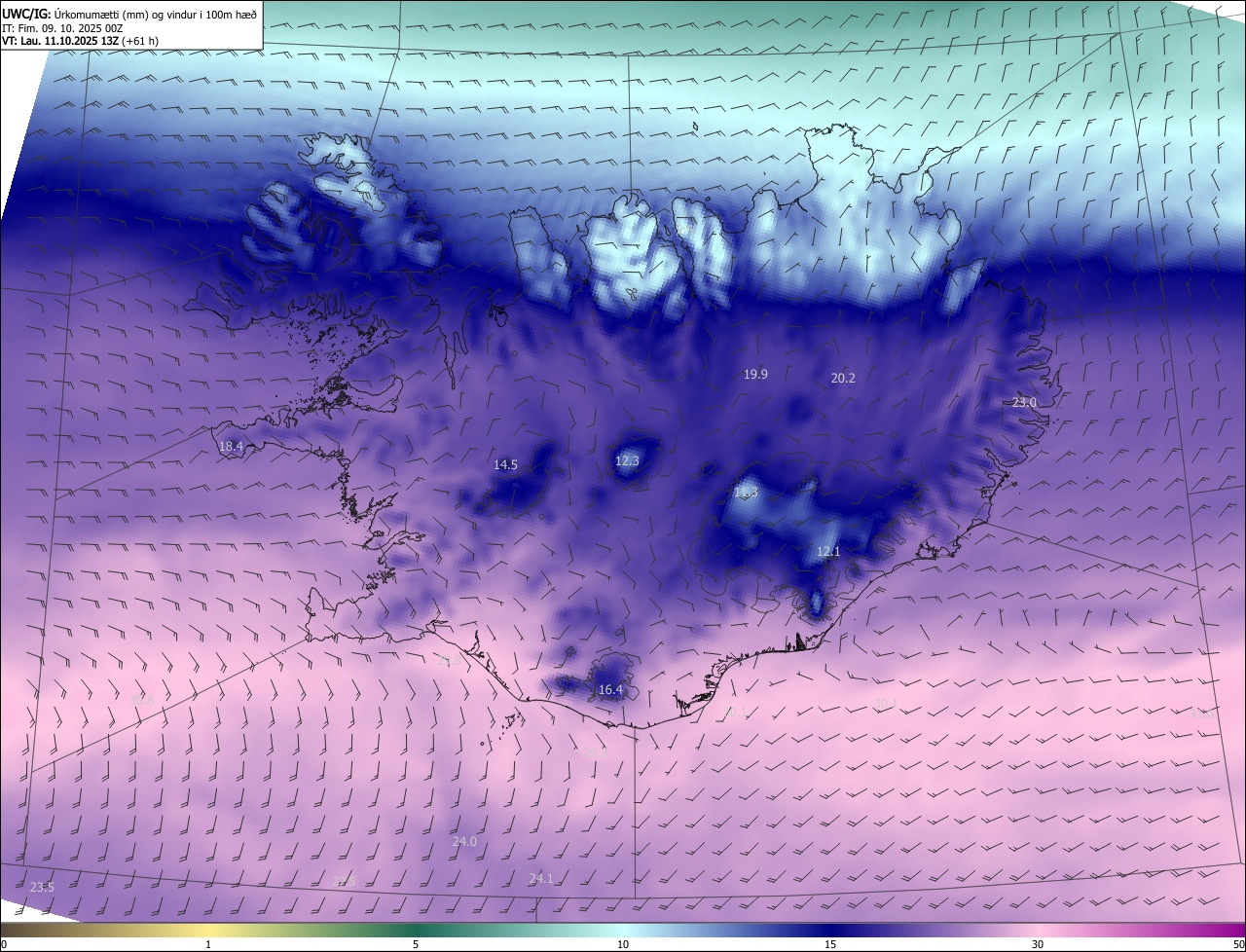This screenshot has height=952, width=1246.
Task: Click the 11.3 value on the glacier
Action: (746, 494)
